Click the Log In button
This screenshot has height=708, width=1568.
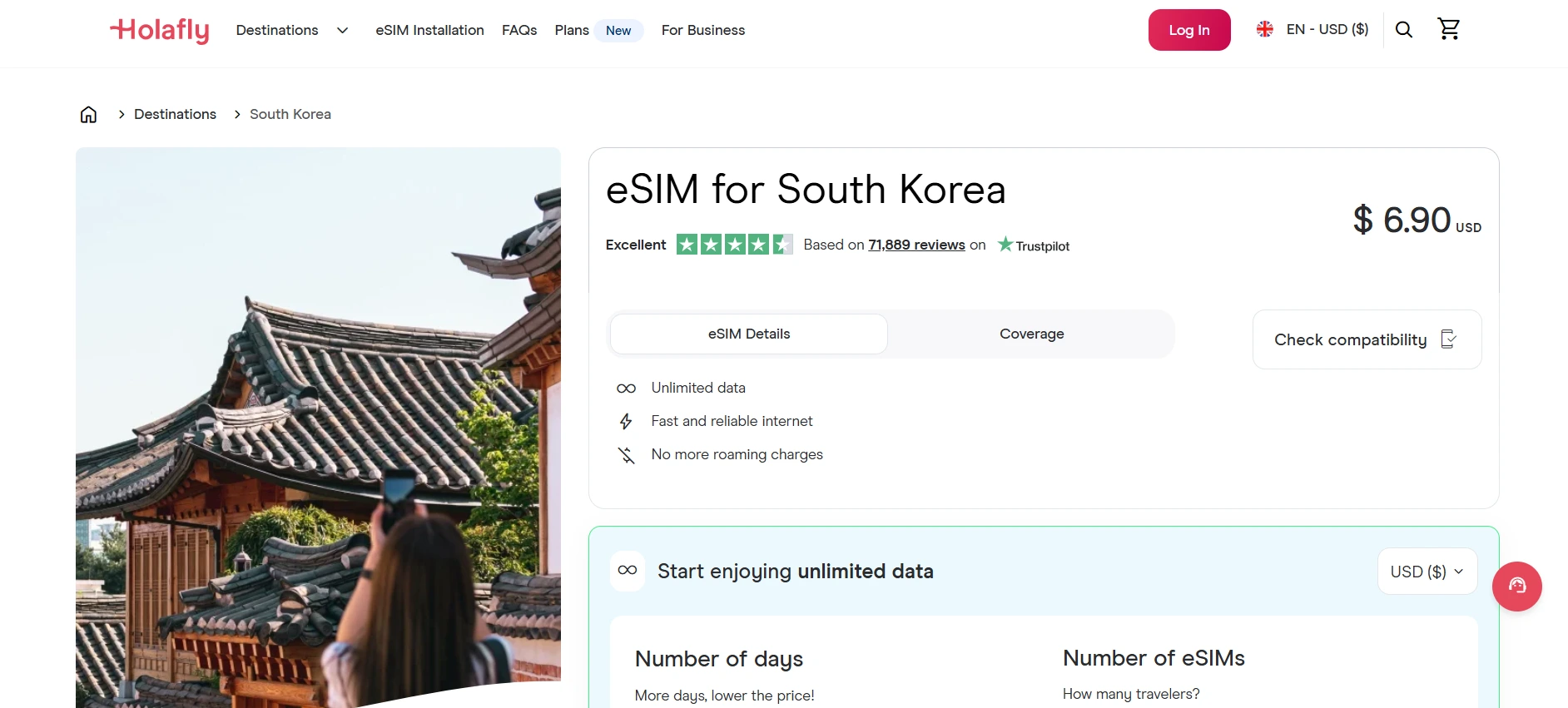1188,29
